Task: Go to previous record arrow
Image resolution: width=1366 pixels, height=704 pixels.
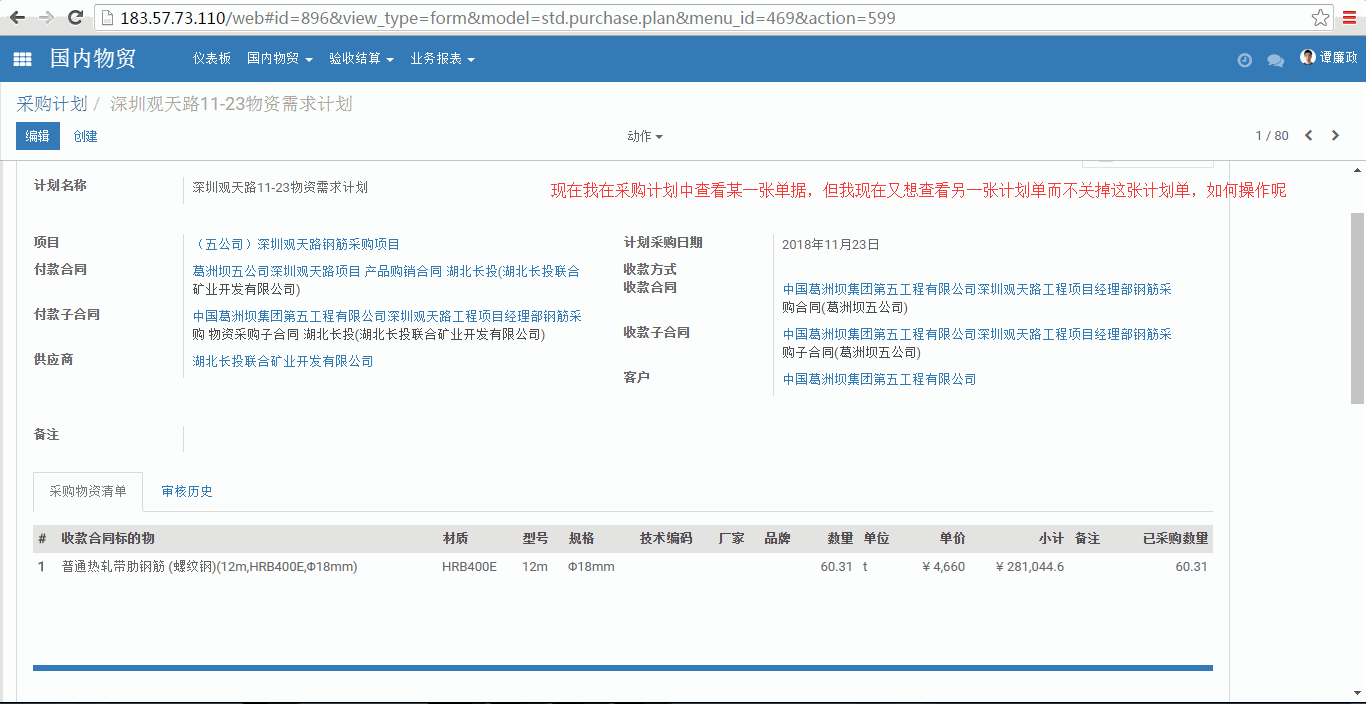Action: (1308, 136)
